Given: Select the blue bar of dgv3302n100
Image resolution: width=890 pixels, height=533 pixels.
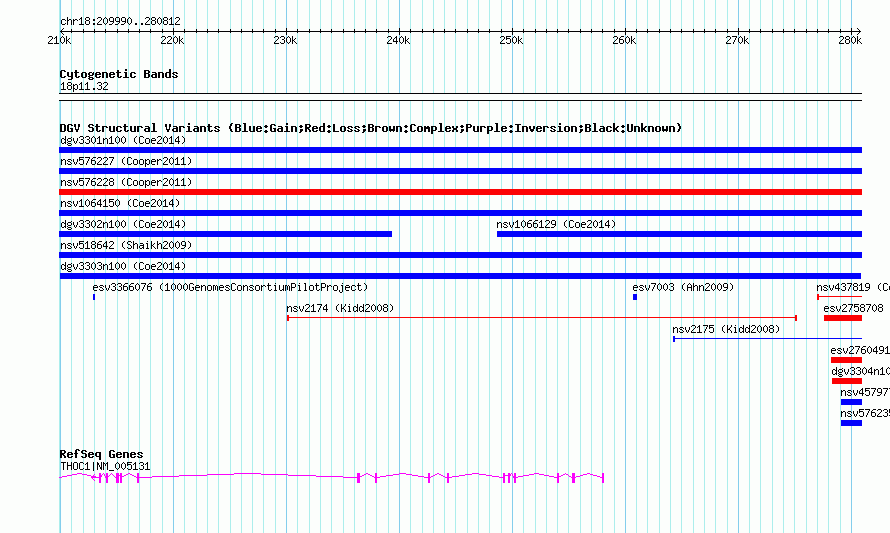Looking at the screenshot, I should click(225, 234).
